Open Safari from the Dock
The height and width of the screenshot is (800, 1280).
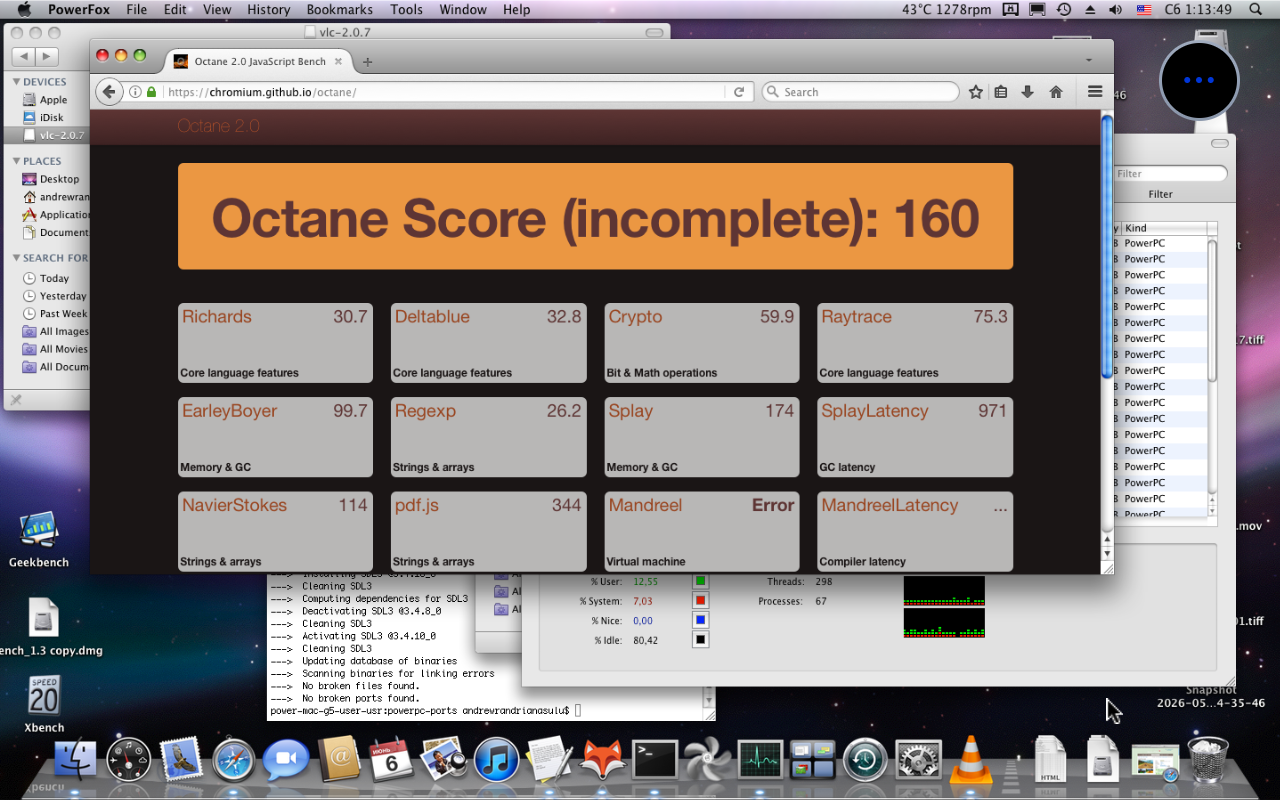point(234,760)
